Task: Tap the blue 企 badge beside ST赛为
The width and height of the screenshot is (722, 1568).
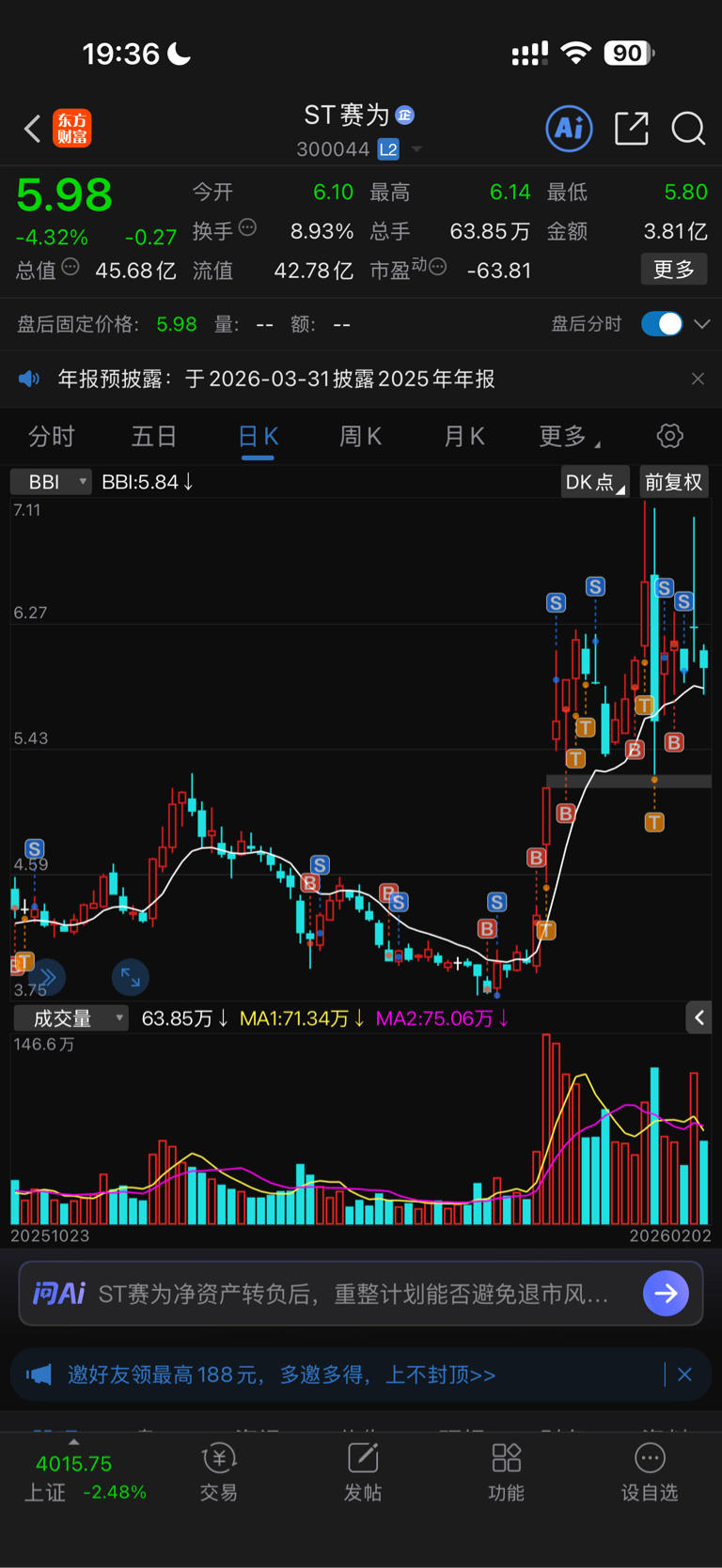Action: tap(405, 115)
